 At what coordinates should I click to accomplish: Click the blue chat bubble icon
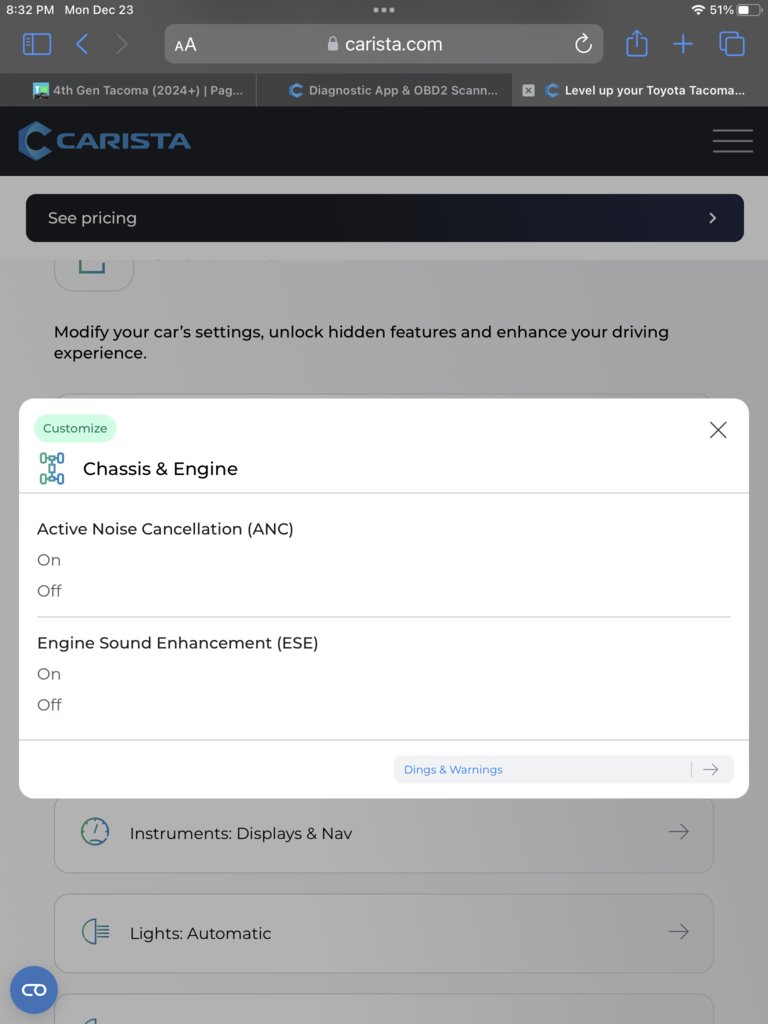pyautogui.click(x=34, y=989)
